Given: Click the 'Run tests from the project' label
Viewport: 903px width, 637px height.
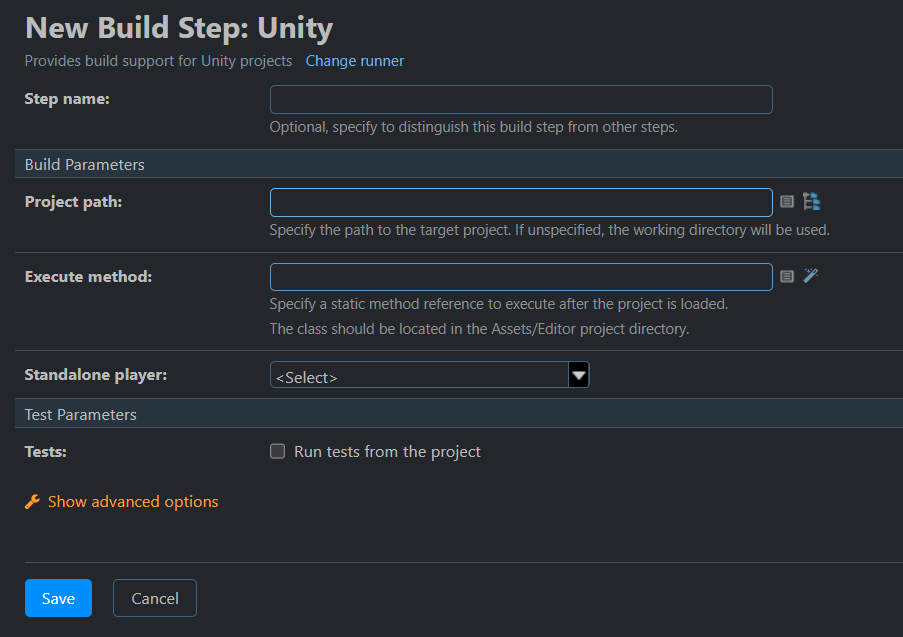Looking at the screenshot, I should [387, 452].
